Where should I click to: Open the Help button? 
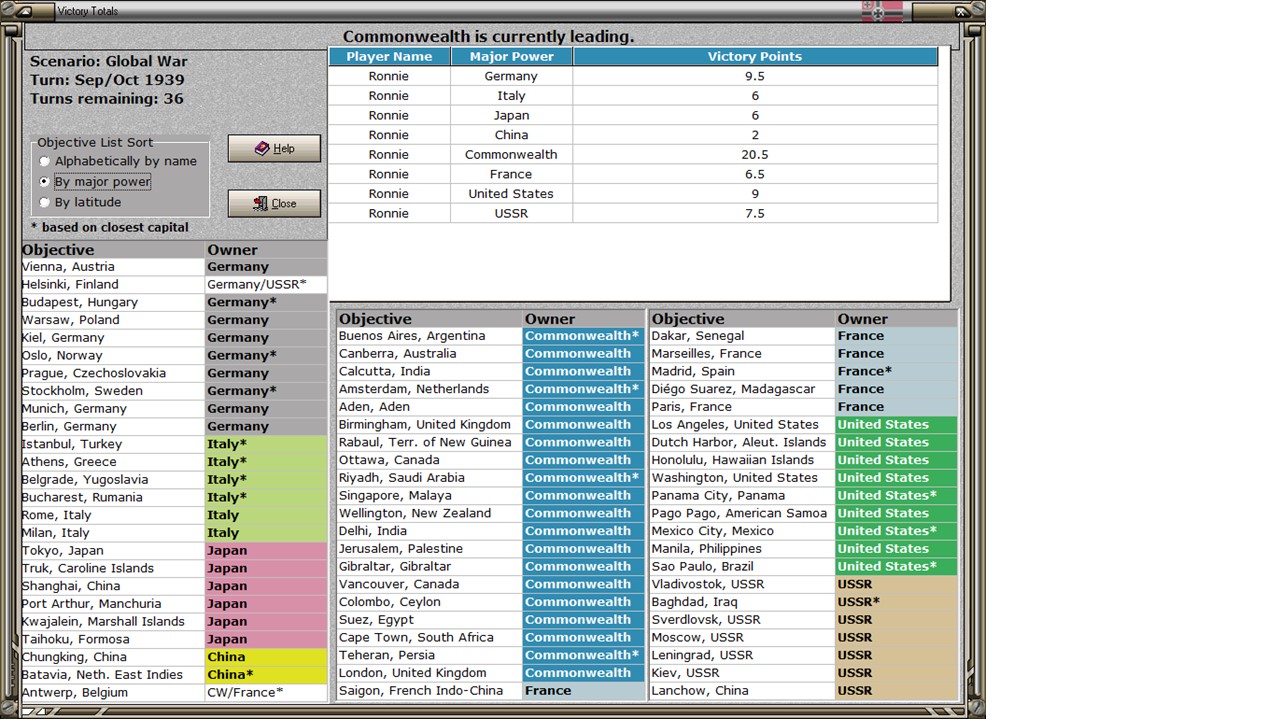click(274, 148)
